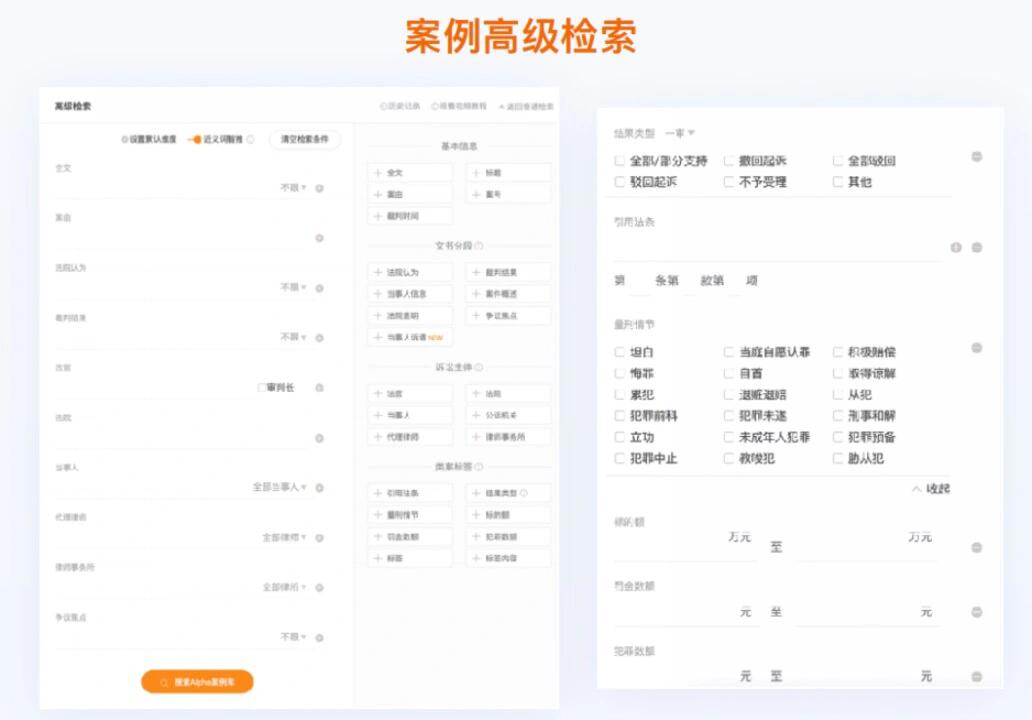Screen dimensions: 1032x720
Task: Toggle the 近义词智推 switch
Action: click(195, 140)
